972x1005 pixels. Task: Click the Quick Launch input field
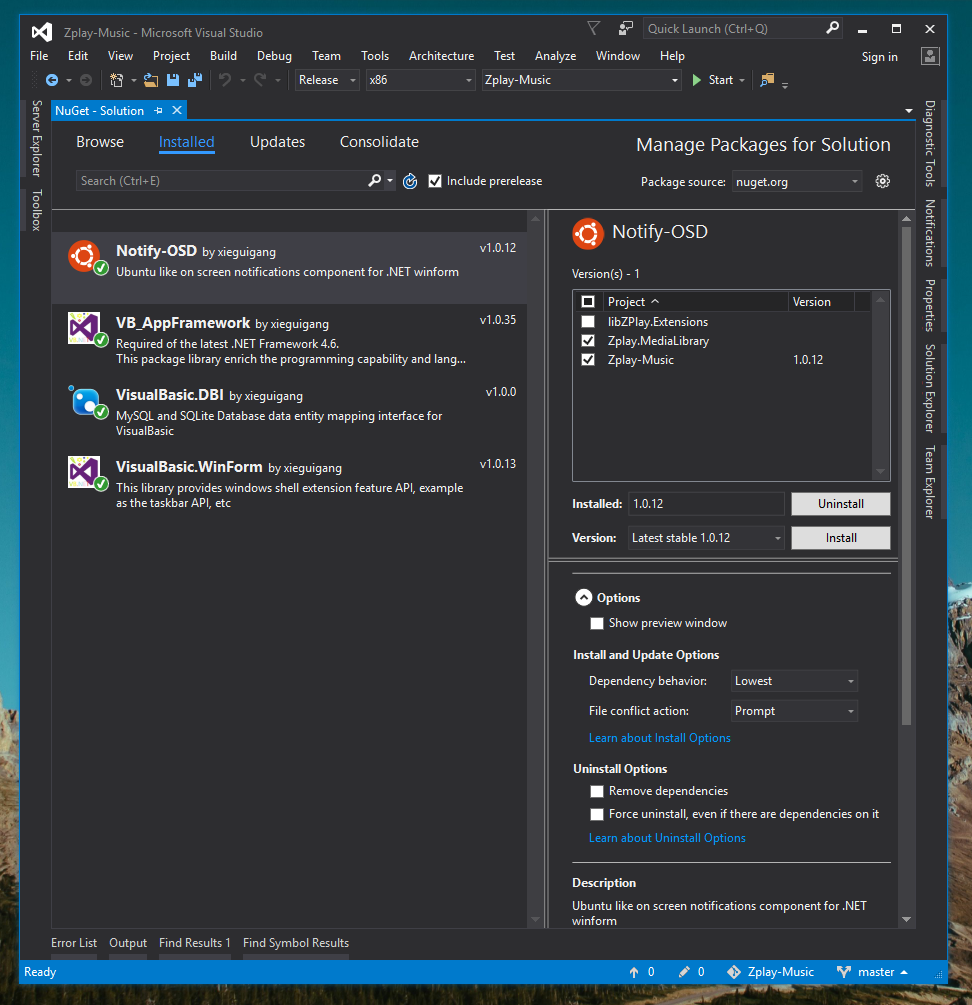[734, 28]
